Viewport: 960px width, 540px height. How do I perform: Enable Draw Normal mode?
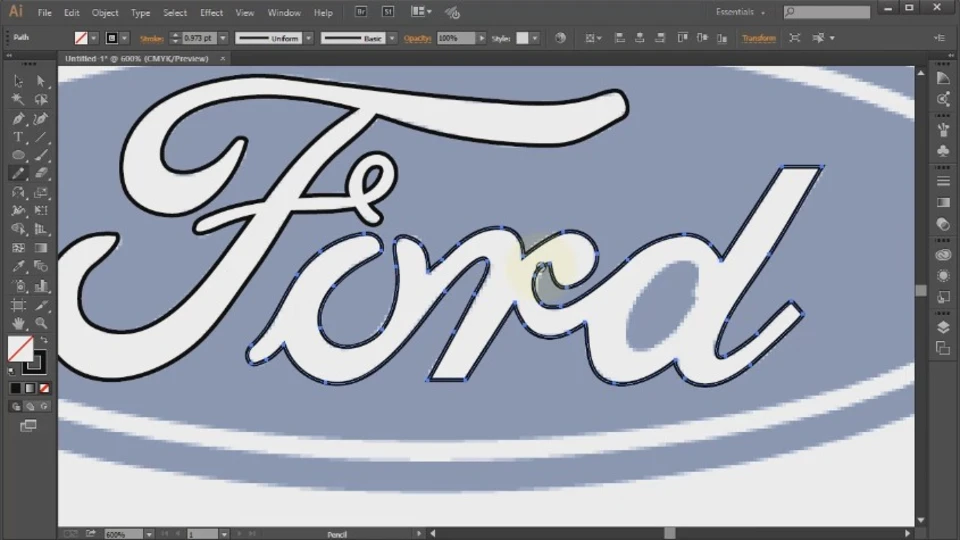tap(15, 406)
